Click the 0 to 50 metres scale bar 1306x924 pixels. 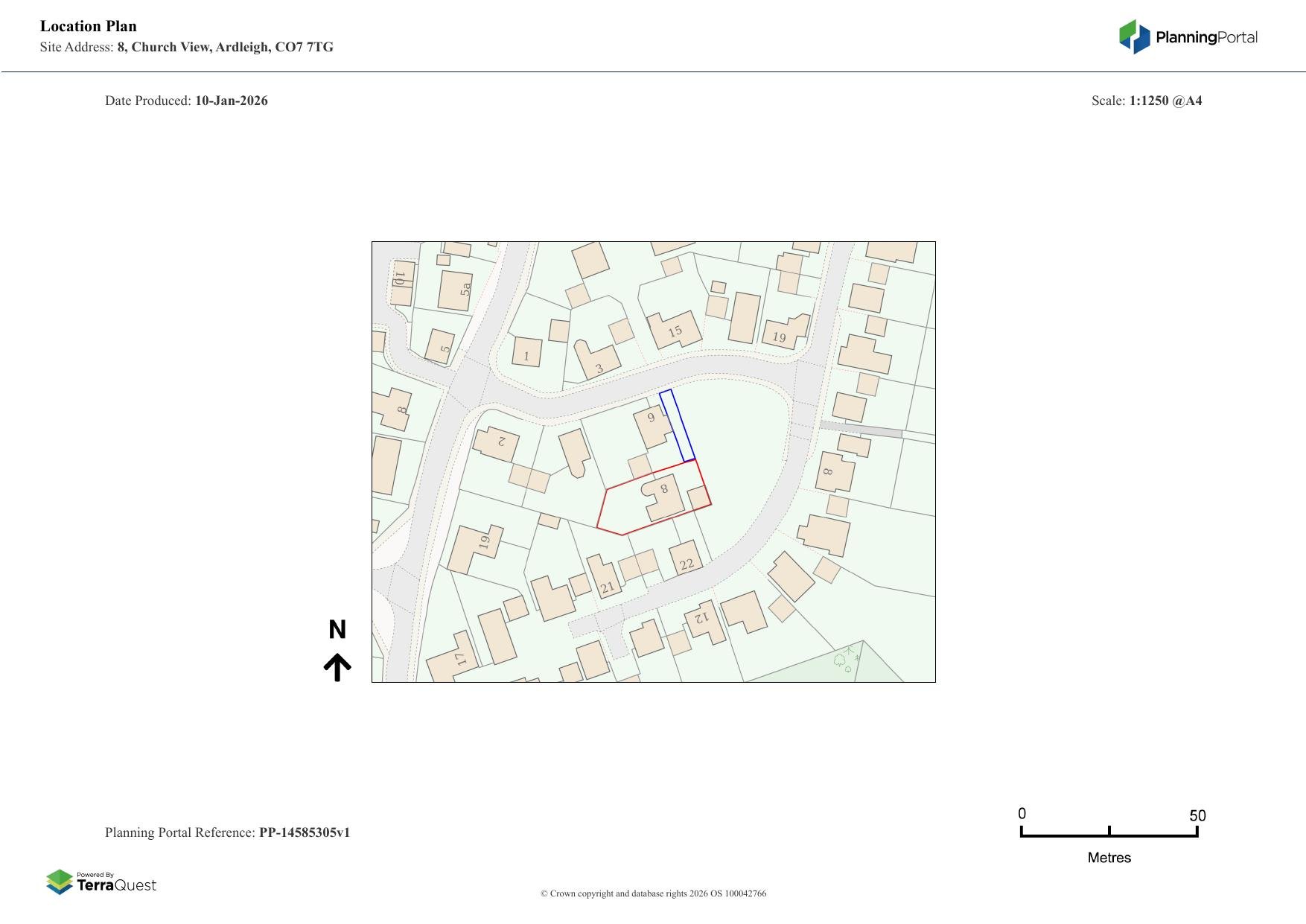coord(1109,834)
